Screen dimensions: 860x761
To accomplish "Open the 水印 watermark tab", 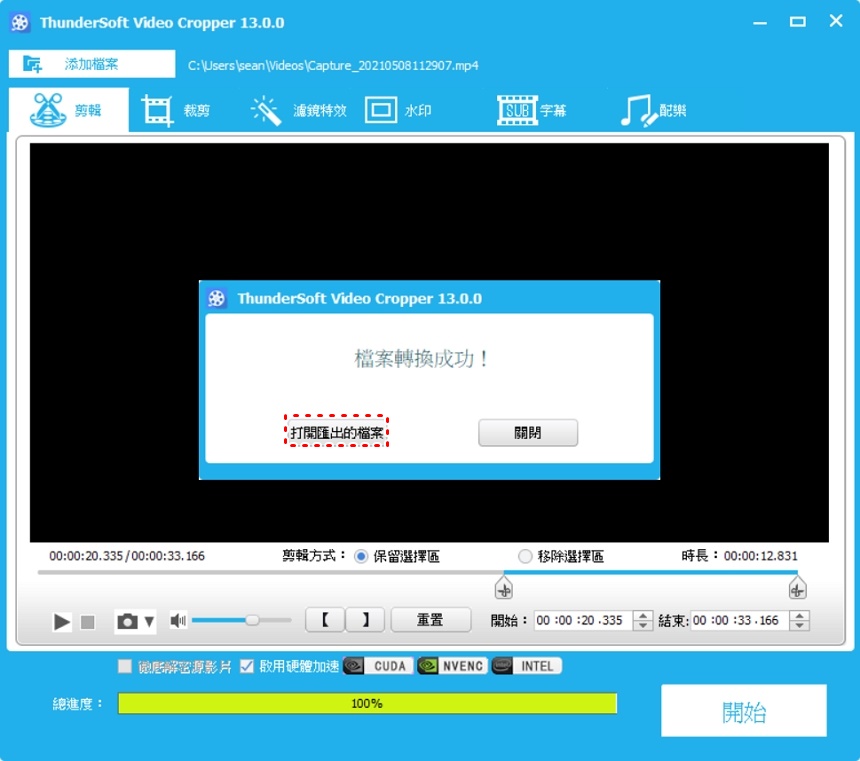I will (398, 111).
